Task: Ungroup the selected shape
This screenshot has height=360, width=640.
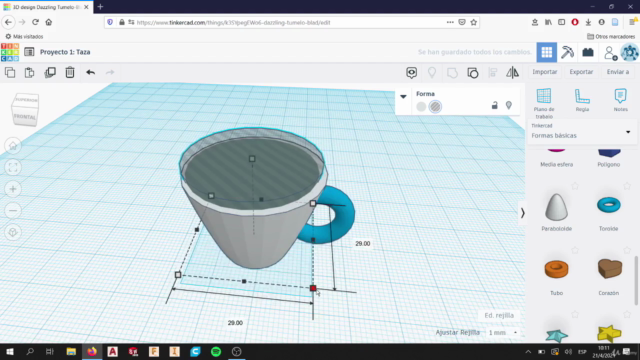Action: (x=473, y=73)
